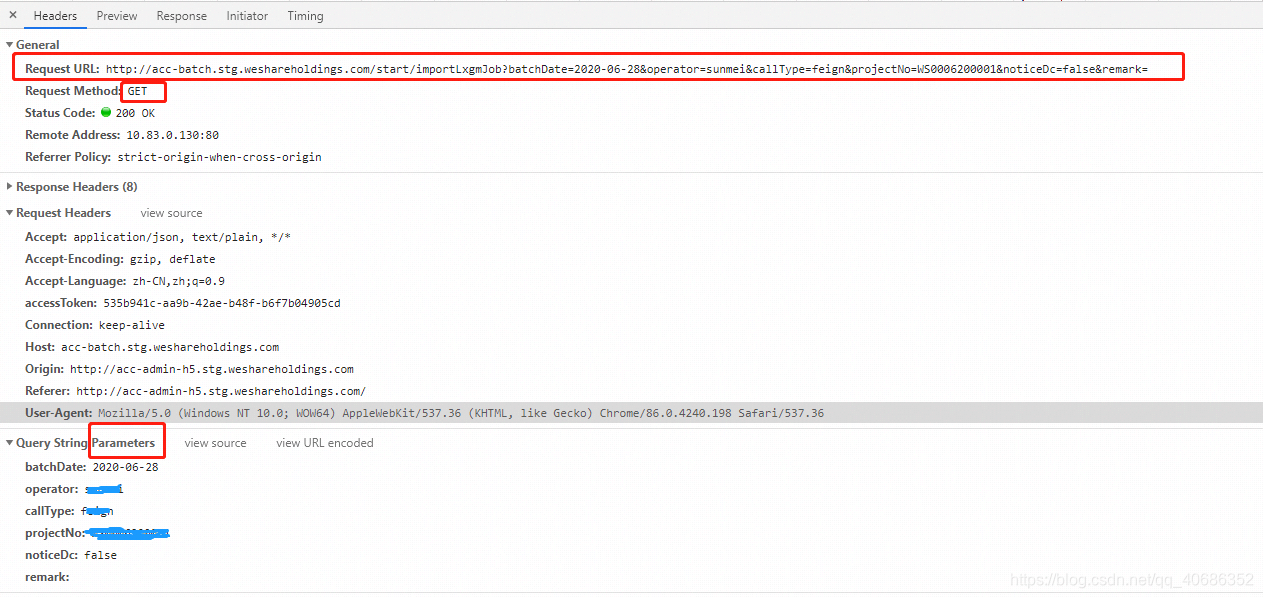Click the Referrer Policy label

[x=68, y=157]
